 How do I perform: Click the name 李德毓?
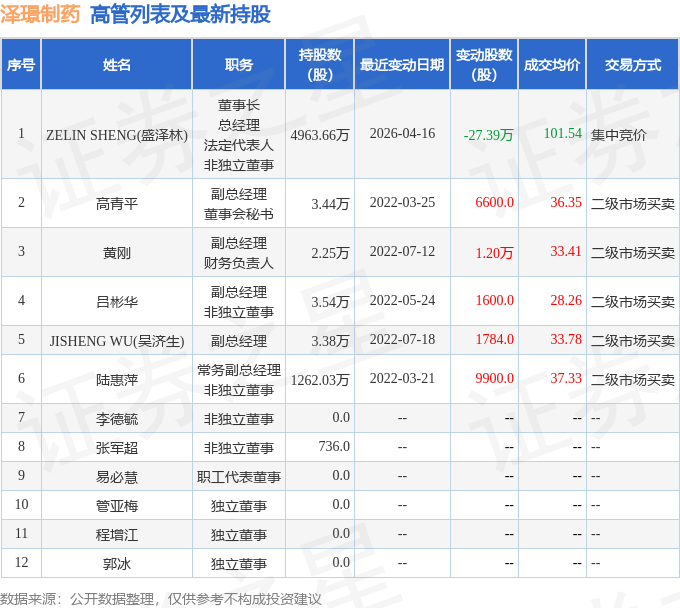(117, 419)
